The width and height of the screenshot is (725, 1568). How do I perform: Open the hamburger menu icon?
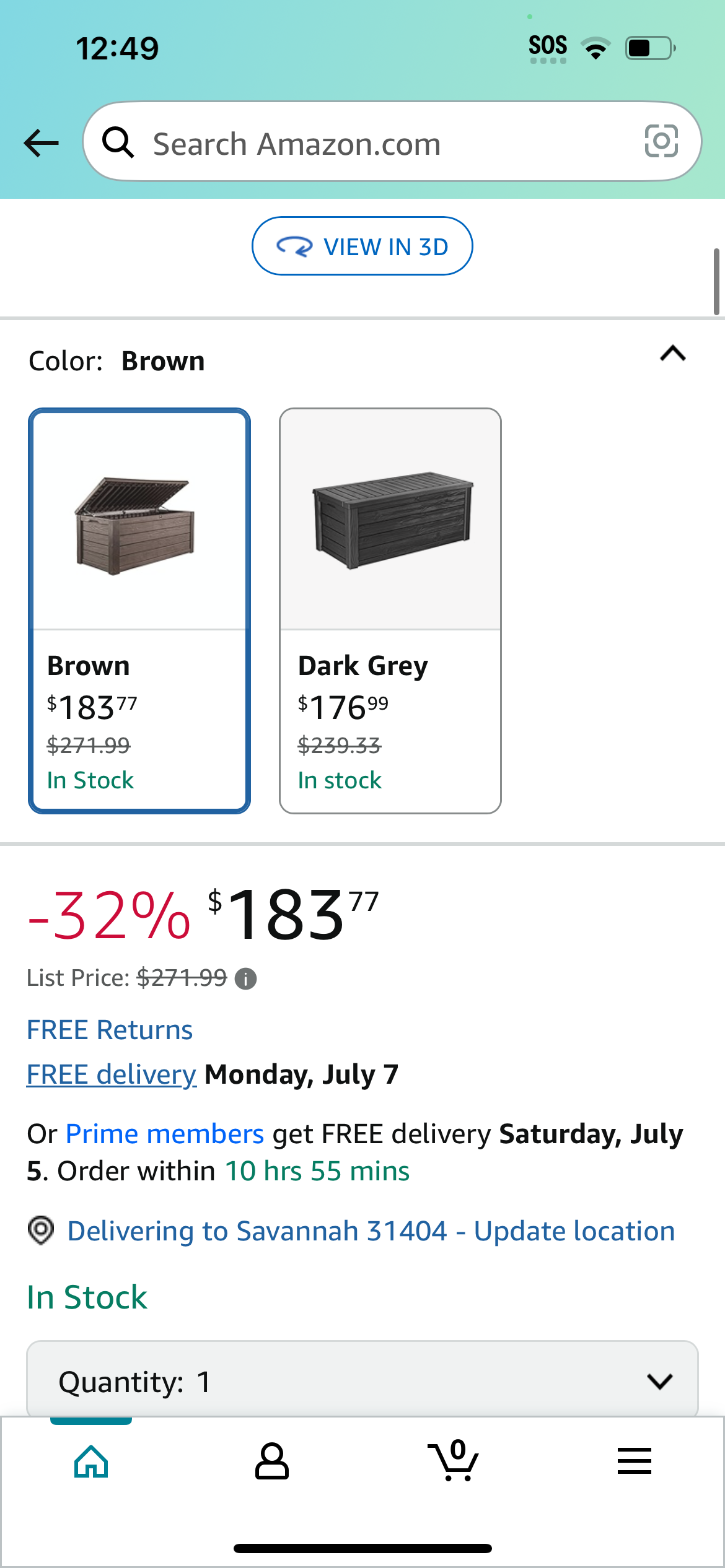635,1461
